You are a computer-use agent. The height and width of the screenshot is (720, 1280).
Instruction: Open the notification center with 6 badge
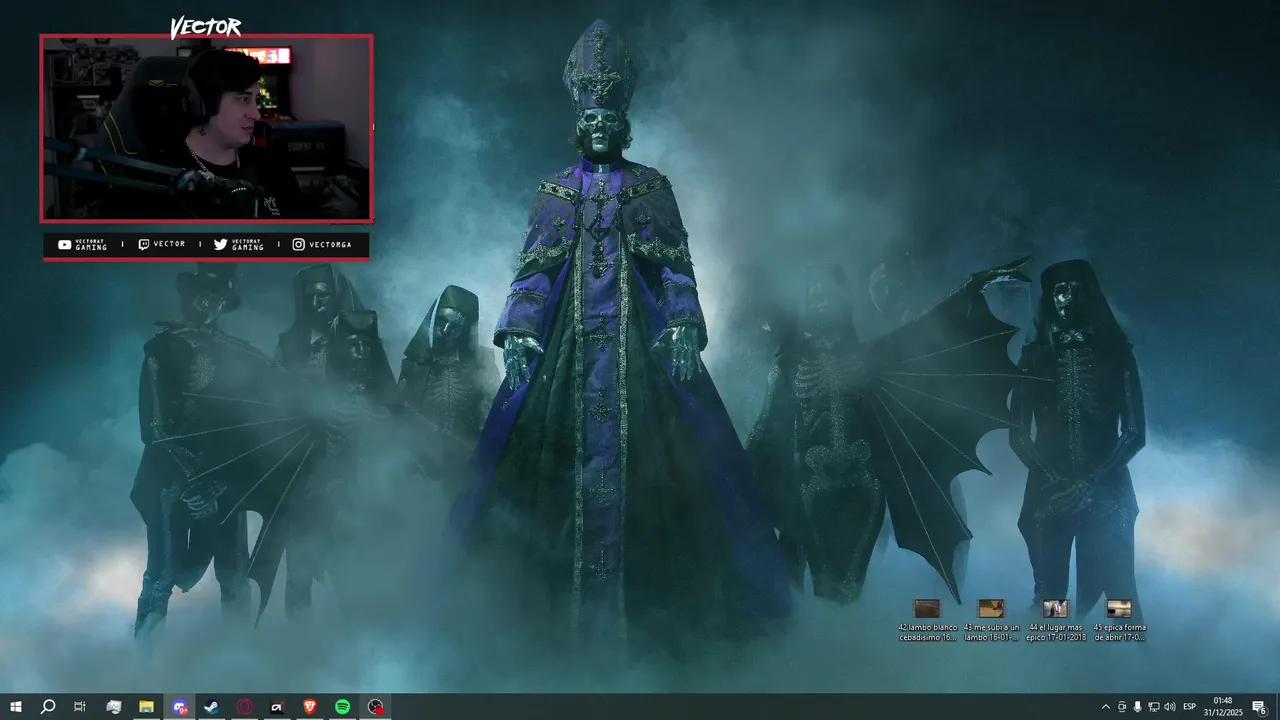pos(1259,707)
